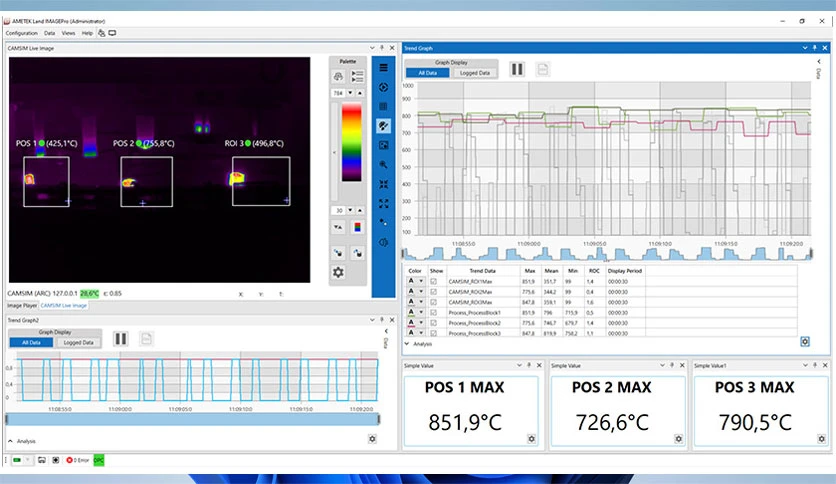Select the POS 2 region box in thermal image

click(147, 182)
